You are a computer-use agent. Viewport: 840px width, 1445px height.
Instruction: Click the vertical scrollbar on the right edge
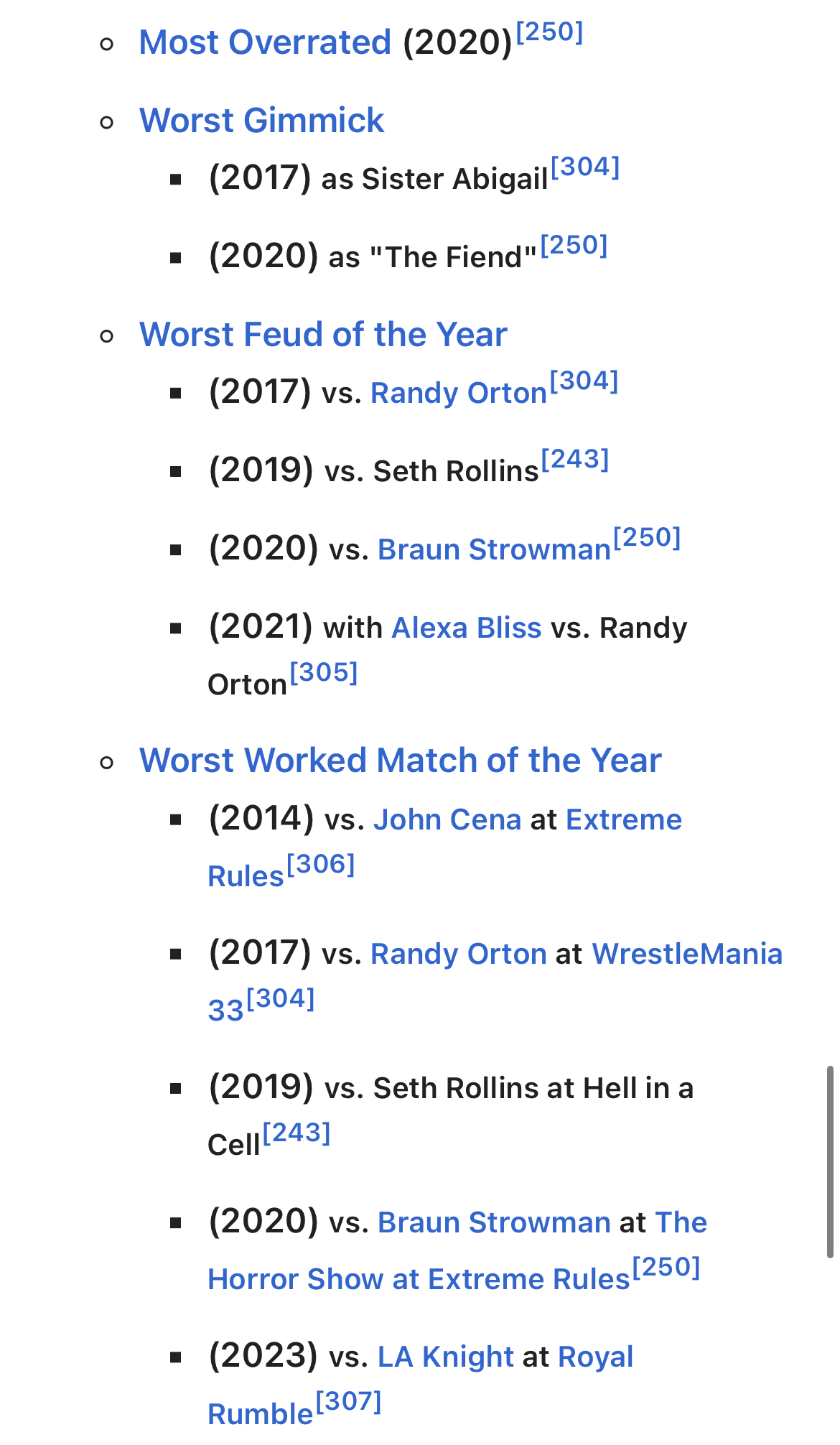coord(830,1161)
